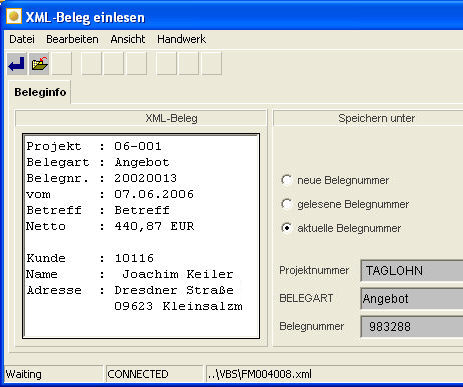The width and height of the screenshot is (463, 387).
Task: Click the 09623 Kleinsalzm line
Action: click(x=178, y=306)
